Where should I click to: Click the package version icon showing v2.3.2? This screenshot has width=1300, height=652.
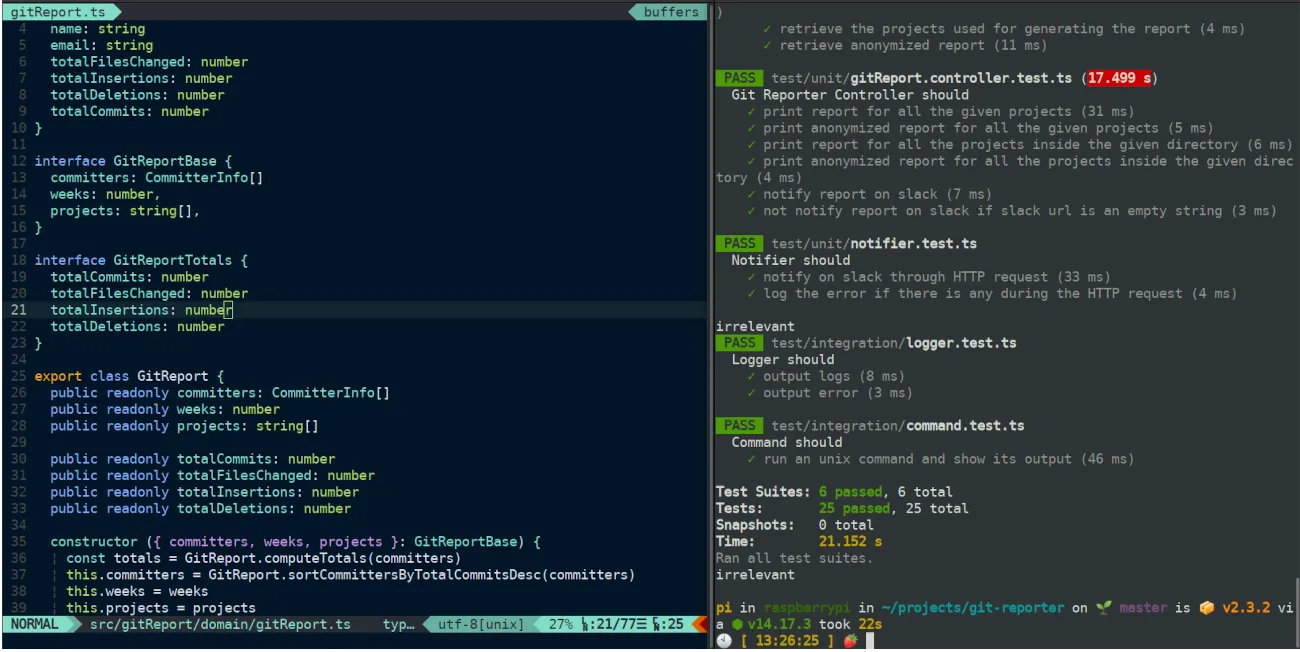[1208, 606]
